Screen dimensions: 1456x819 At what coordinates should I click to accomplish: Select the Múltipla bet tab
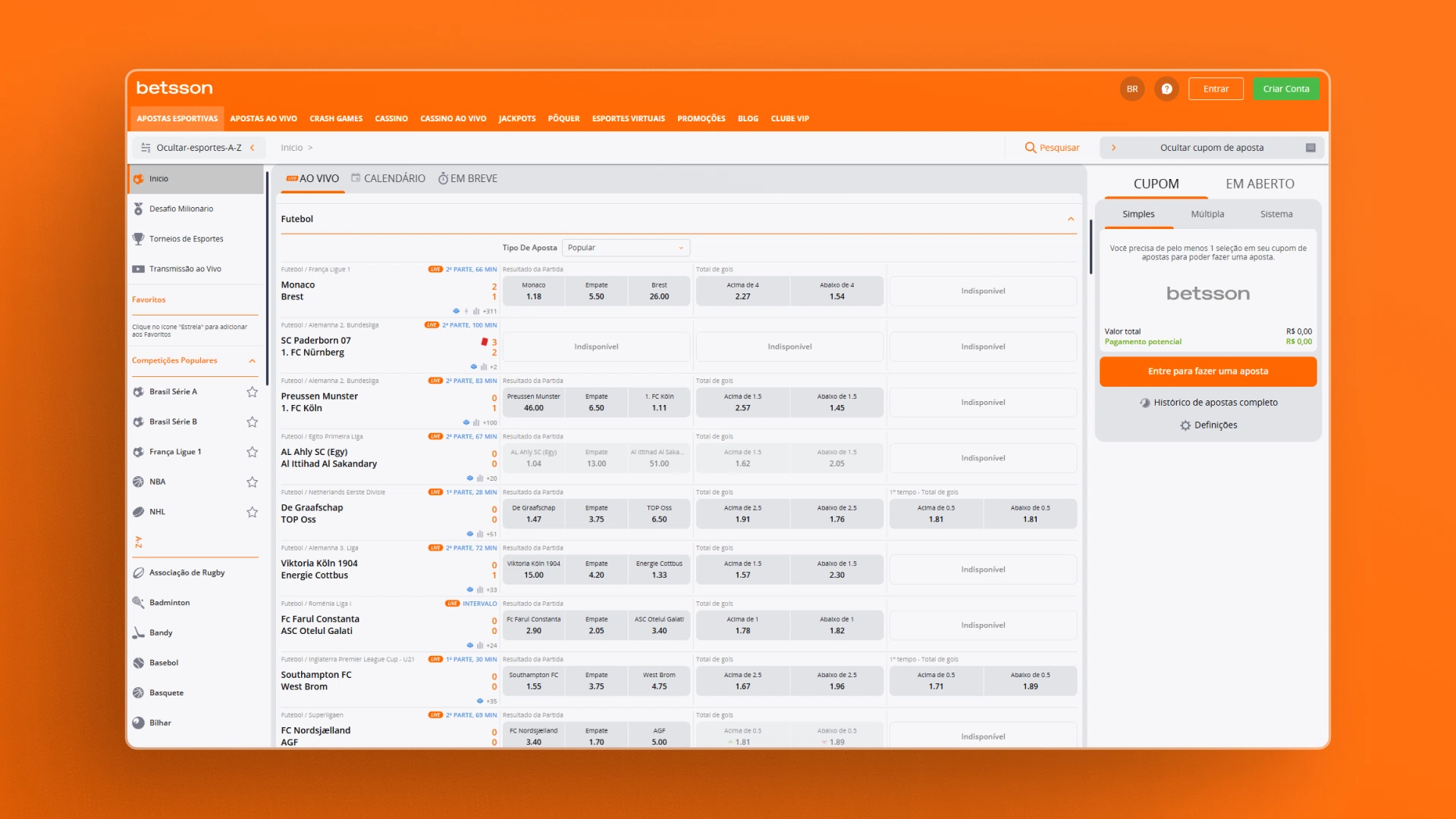tap(1207, 215)
